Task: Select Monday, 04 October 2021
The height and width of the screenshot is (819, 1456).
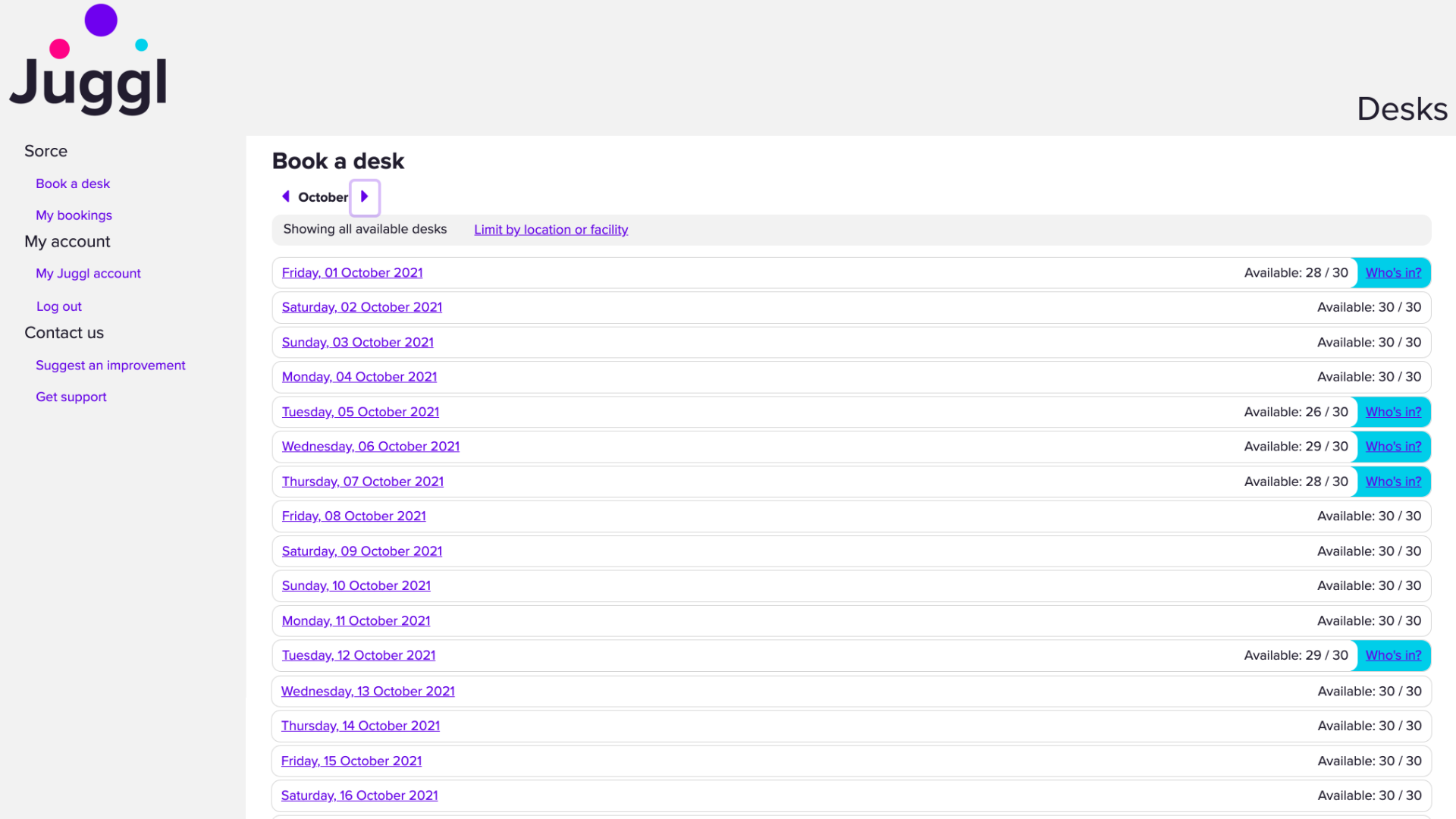Action: [x=359, y=377]
